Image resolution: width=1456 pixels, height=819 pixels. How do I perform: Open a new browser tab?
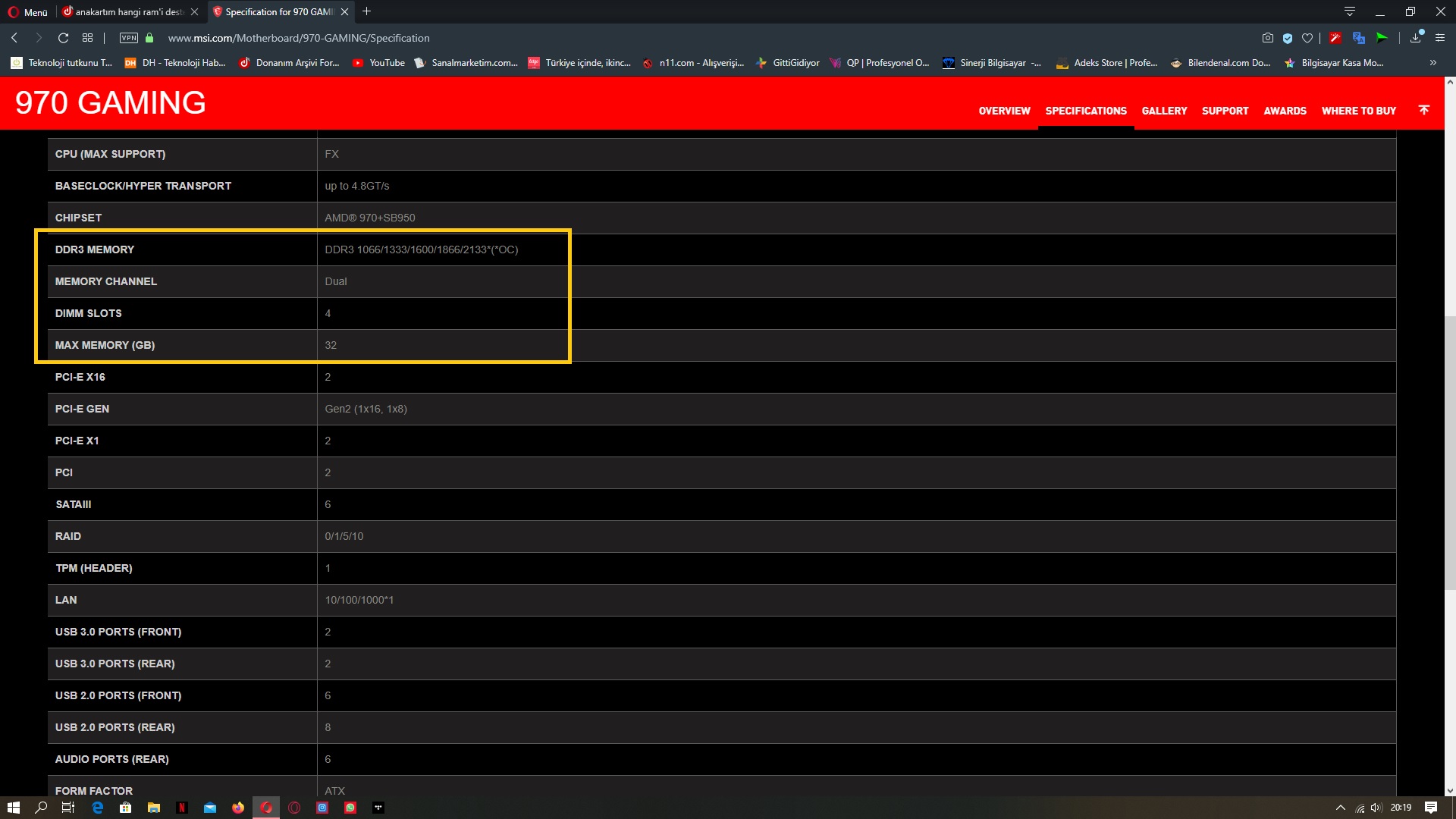(x=367, y=11)
